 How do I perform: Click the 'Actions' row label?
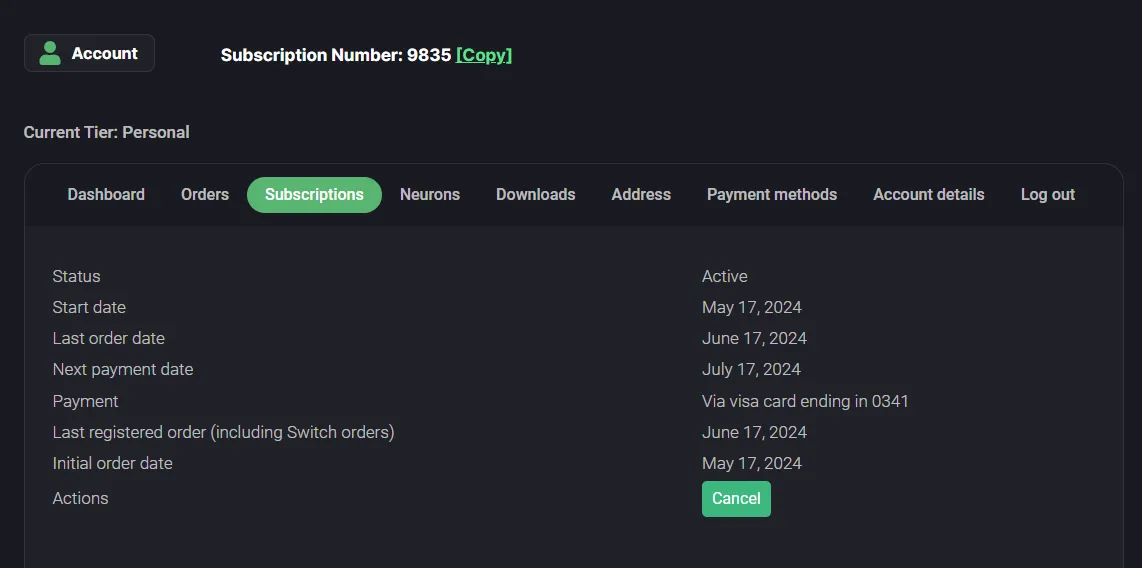click(x=80, y=499)
